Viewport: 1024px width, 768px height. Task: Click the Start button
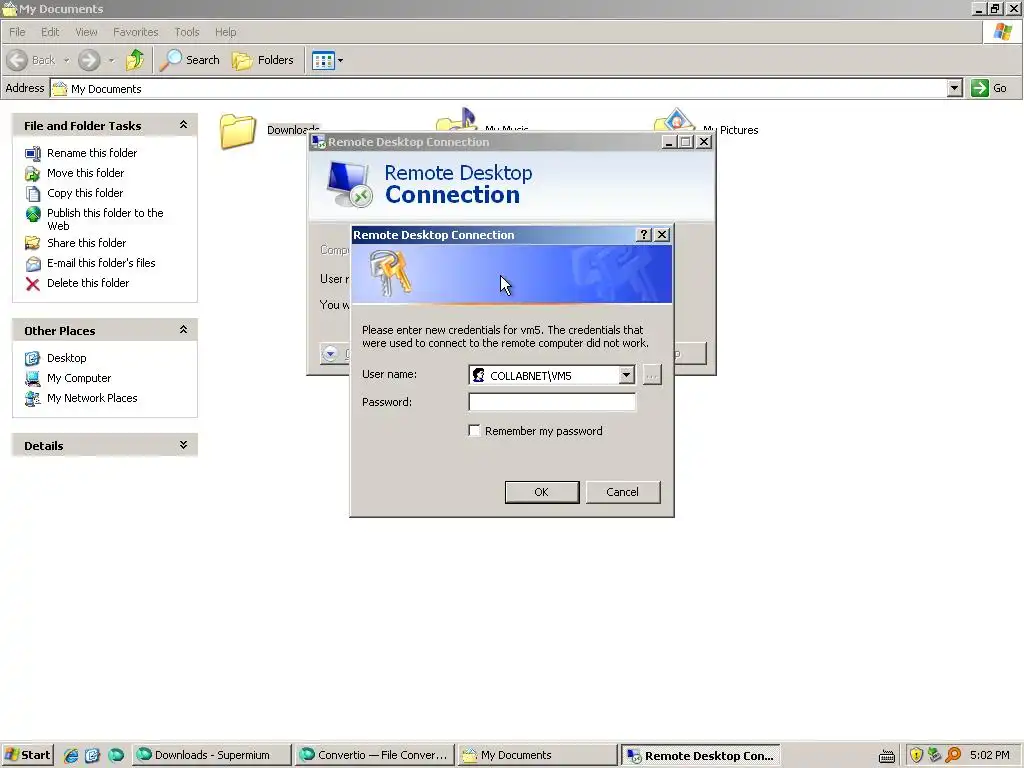[x=27, y=756]
